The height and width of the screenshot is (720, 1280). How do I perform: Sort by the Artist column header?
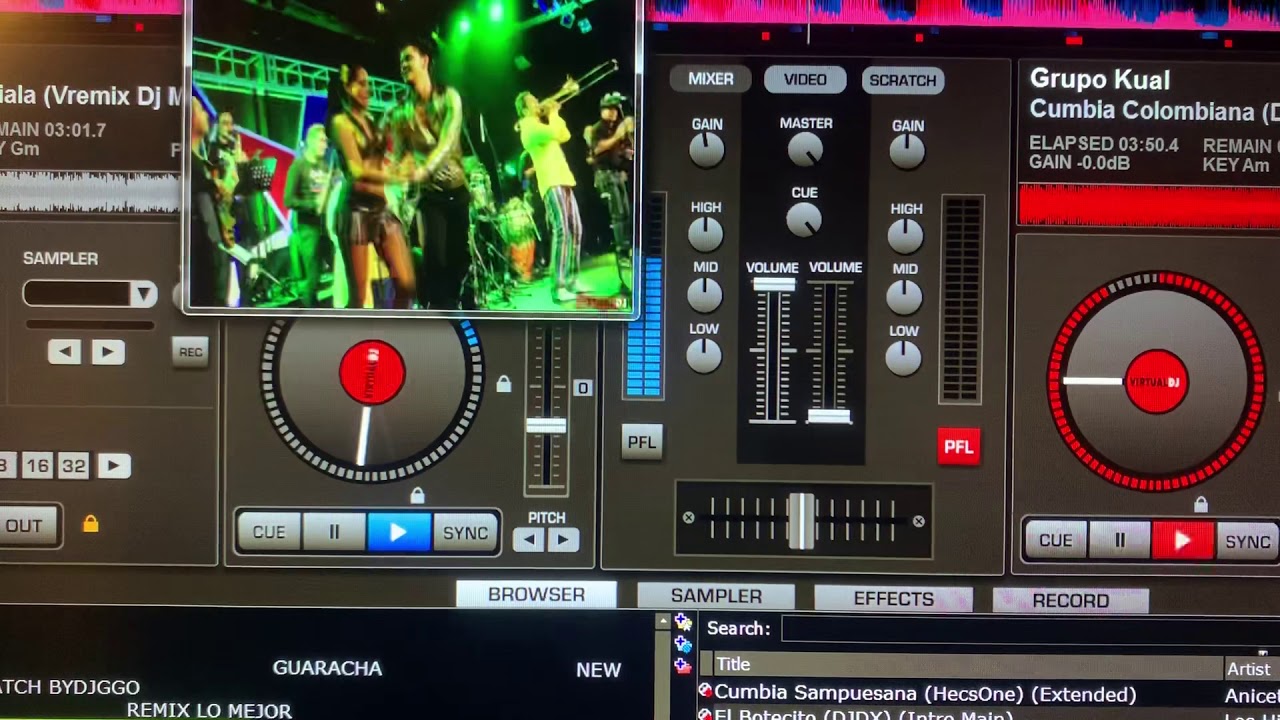[x=1252, y=669]
